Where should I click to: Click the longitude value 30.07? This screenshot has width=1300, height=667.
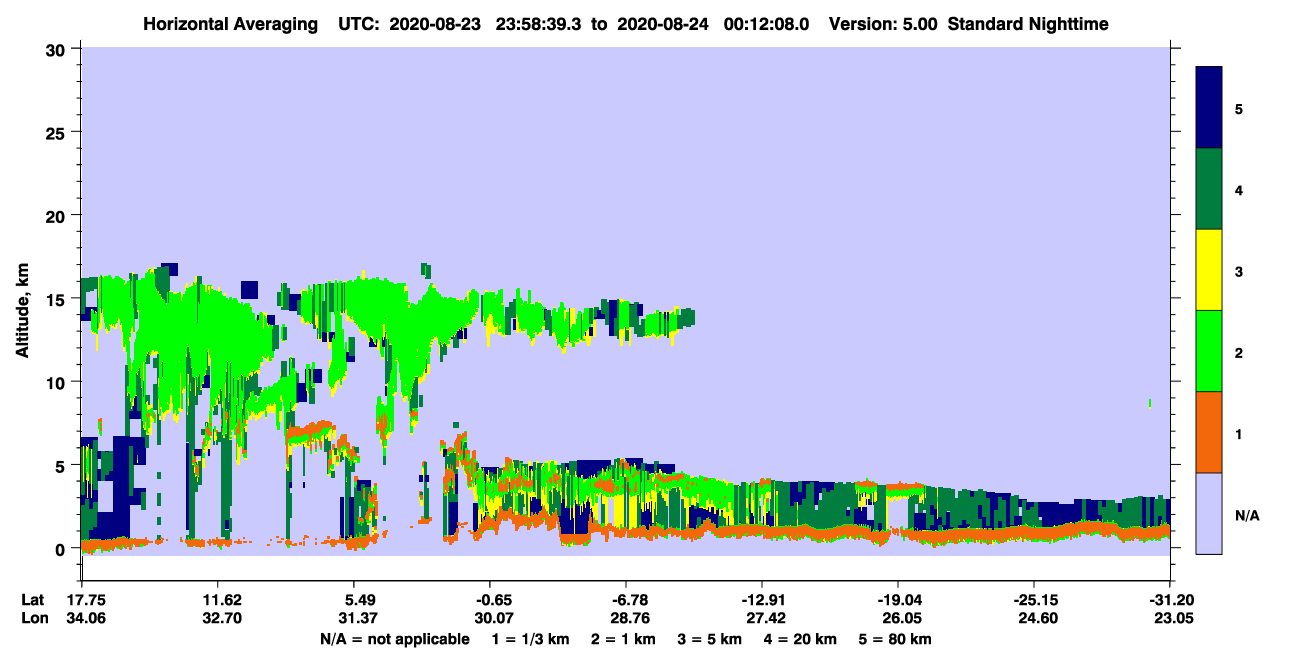(489, 619)
